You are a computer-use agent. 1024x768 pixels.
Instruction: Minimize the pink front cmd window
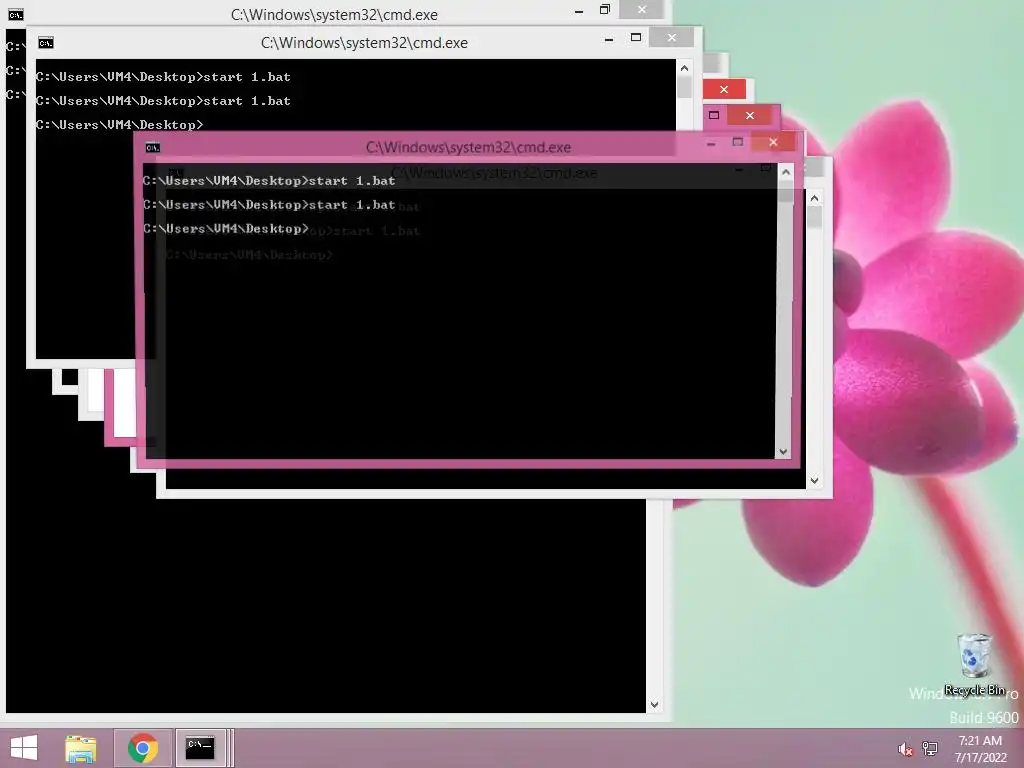(711, 143)
